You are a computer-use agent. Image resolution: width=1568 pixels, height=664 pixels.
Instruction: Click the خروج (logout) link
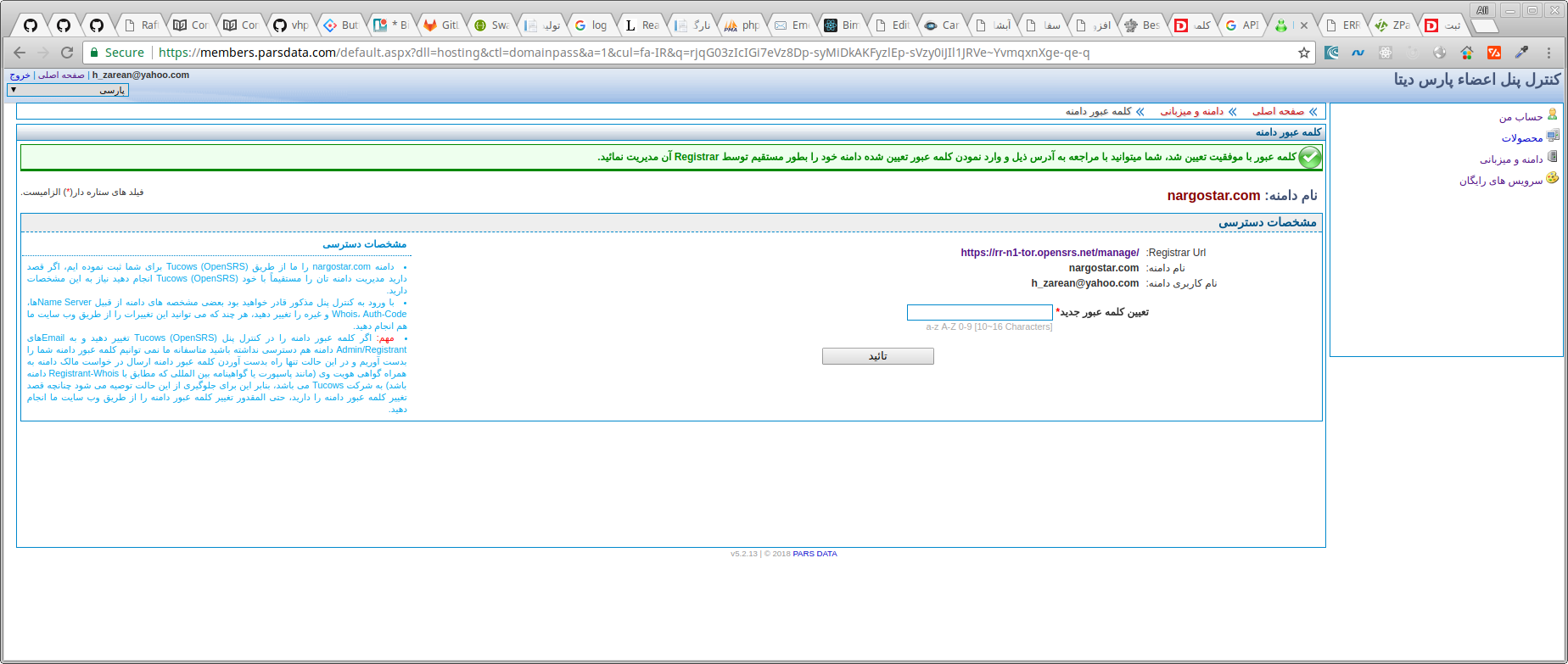20,75
